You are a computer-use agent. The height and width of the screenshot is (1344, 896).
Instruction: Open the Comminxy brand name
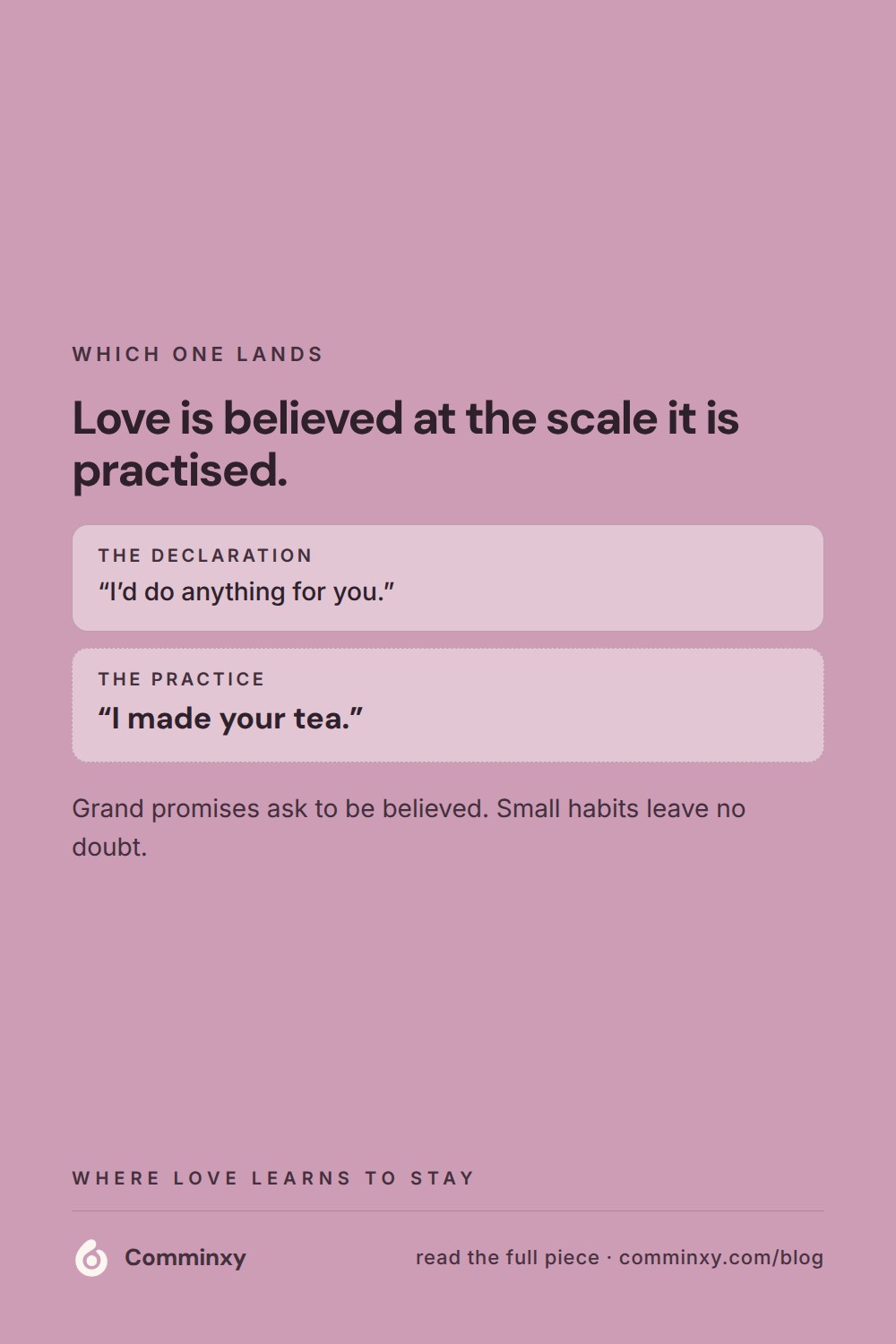pos(185,1257)
